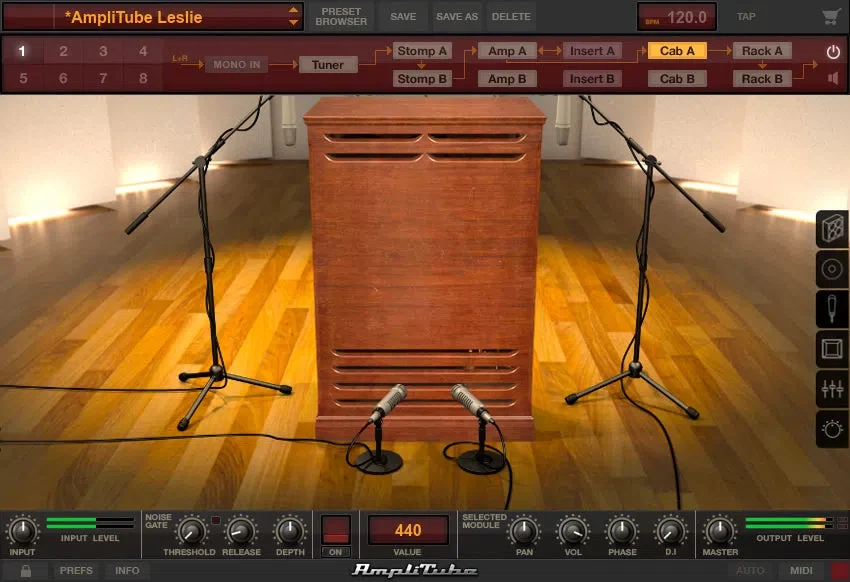This screenshot has width=850, height=582.
Task: Open the PREFS menu
Action: point(76,571)
